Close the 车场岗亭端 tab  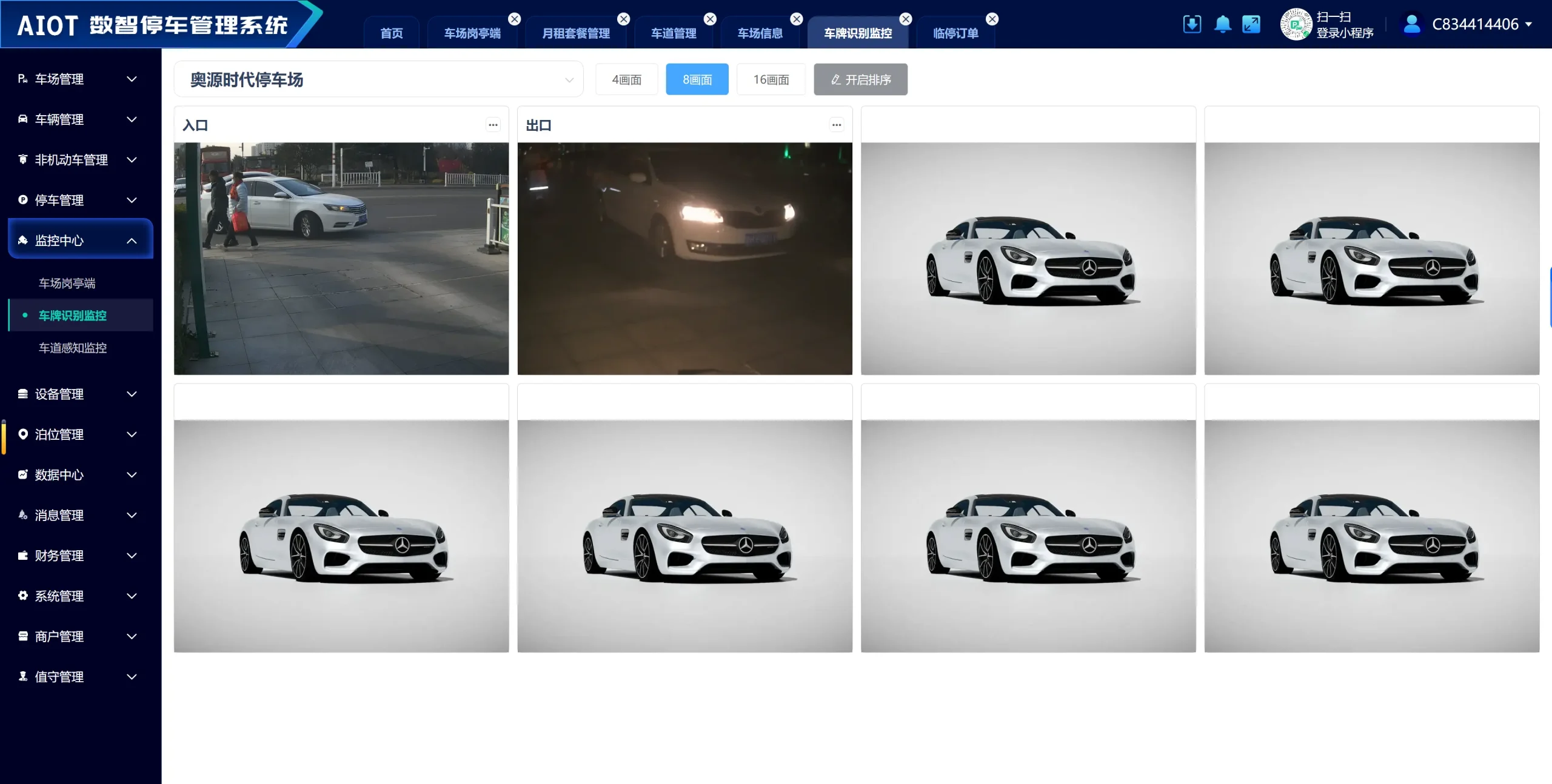coord(514,19)
